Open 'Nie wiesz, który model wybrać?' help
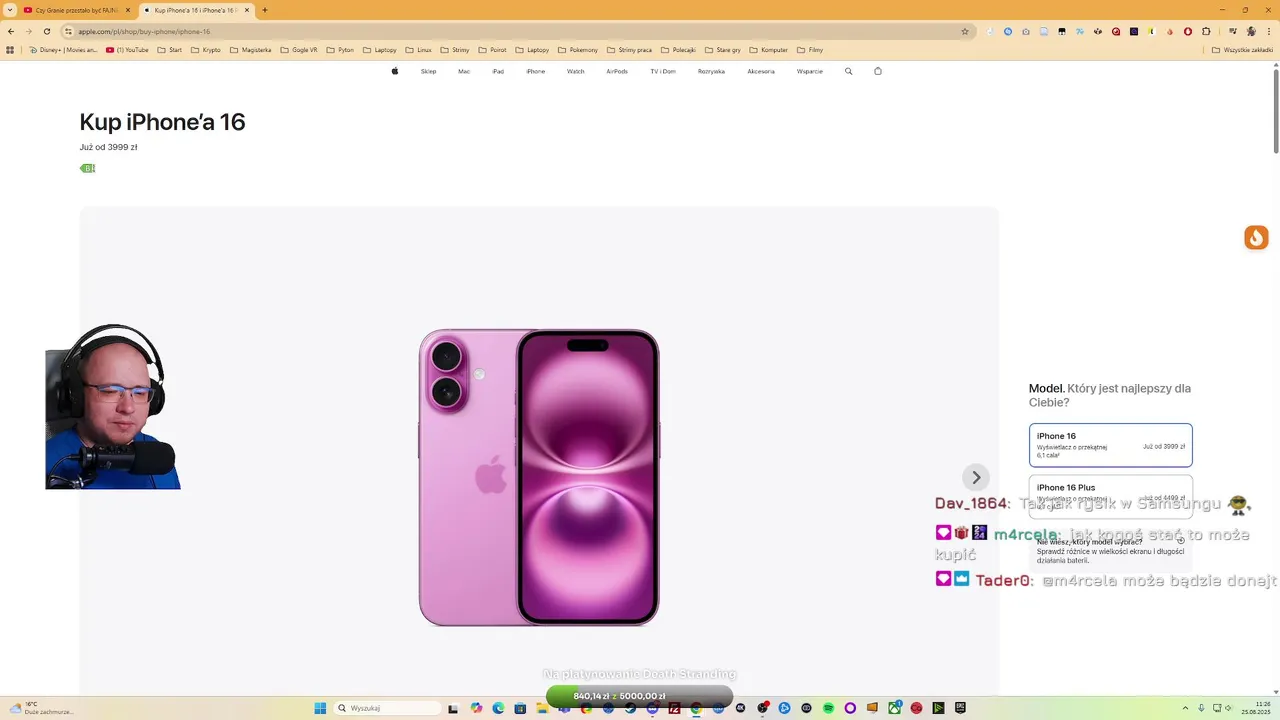The image size is (1280, 720). click(1110, 550)
